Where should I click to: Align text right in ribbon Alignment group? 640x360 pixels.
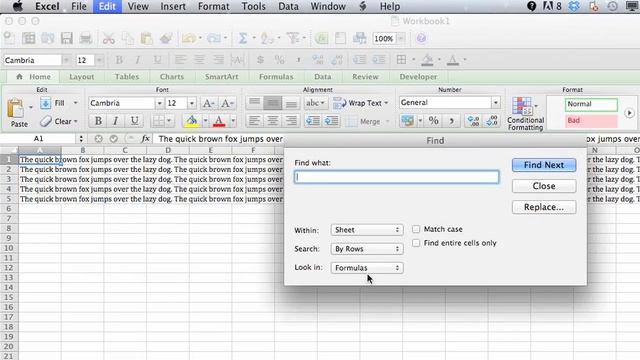click(x=291, y=121)
